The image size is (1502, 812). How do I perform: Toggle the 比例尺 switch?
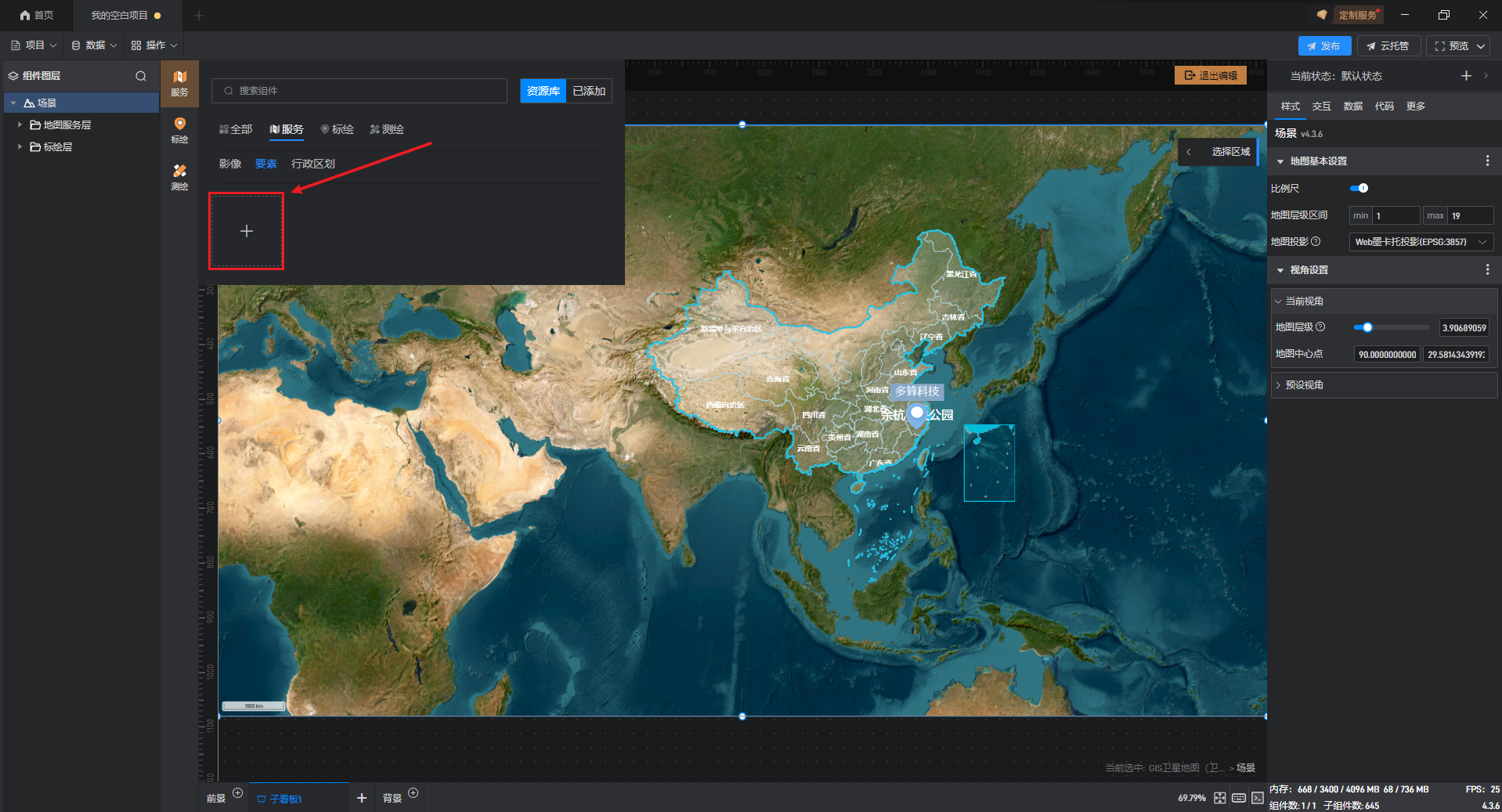1359,189
